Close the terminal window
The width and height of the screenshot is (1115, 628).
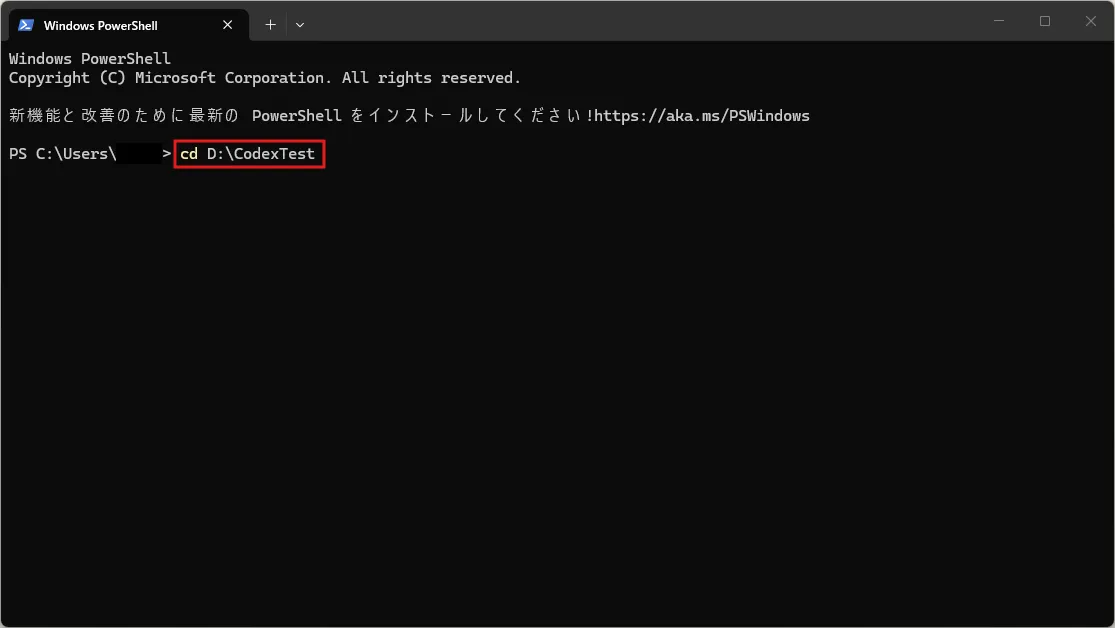click(x=1090, y=21)
